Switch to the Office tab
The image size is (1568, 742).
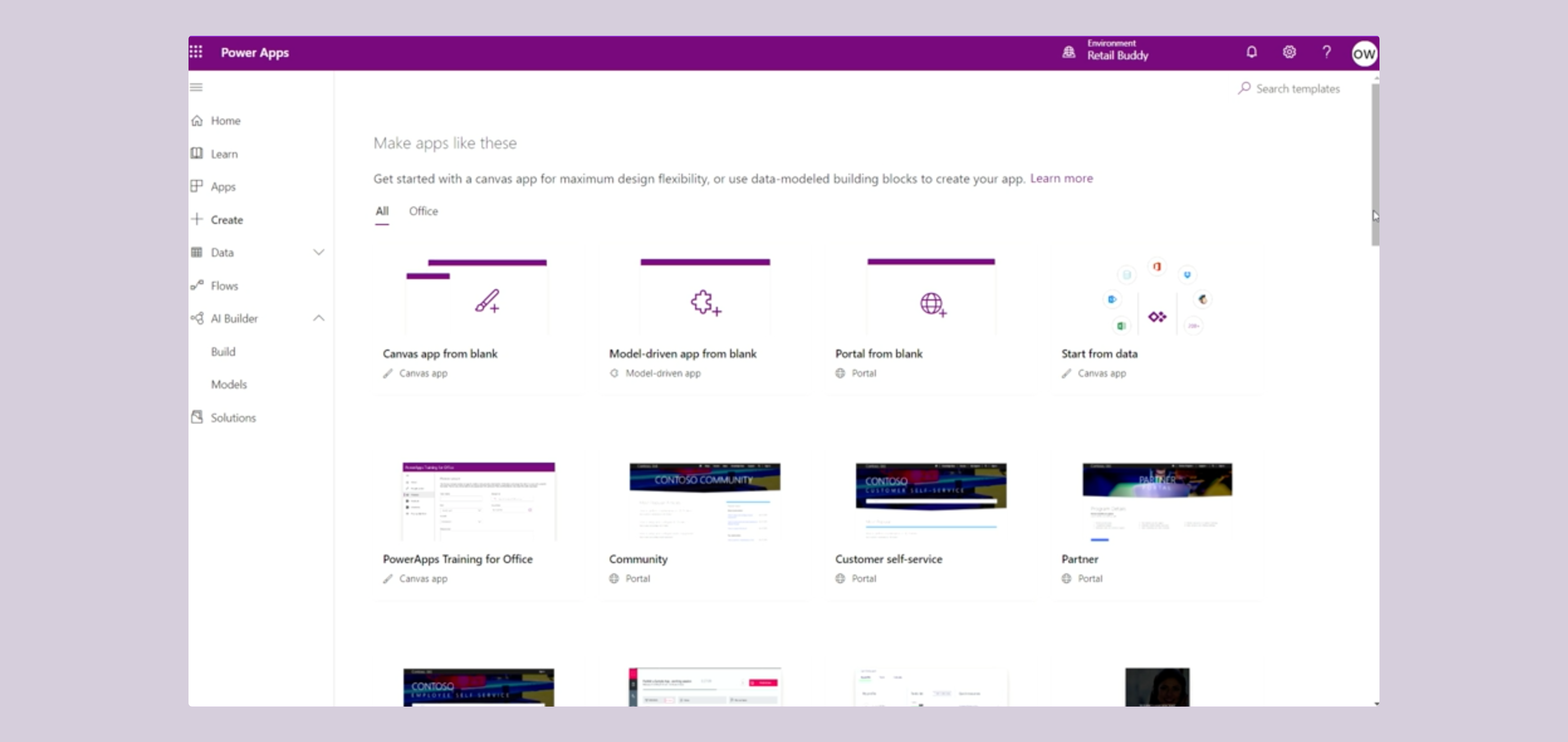click(423, 211)
